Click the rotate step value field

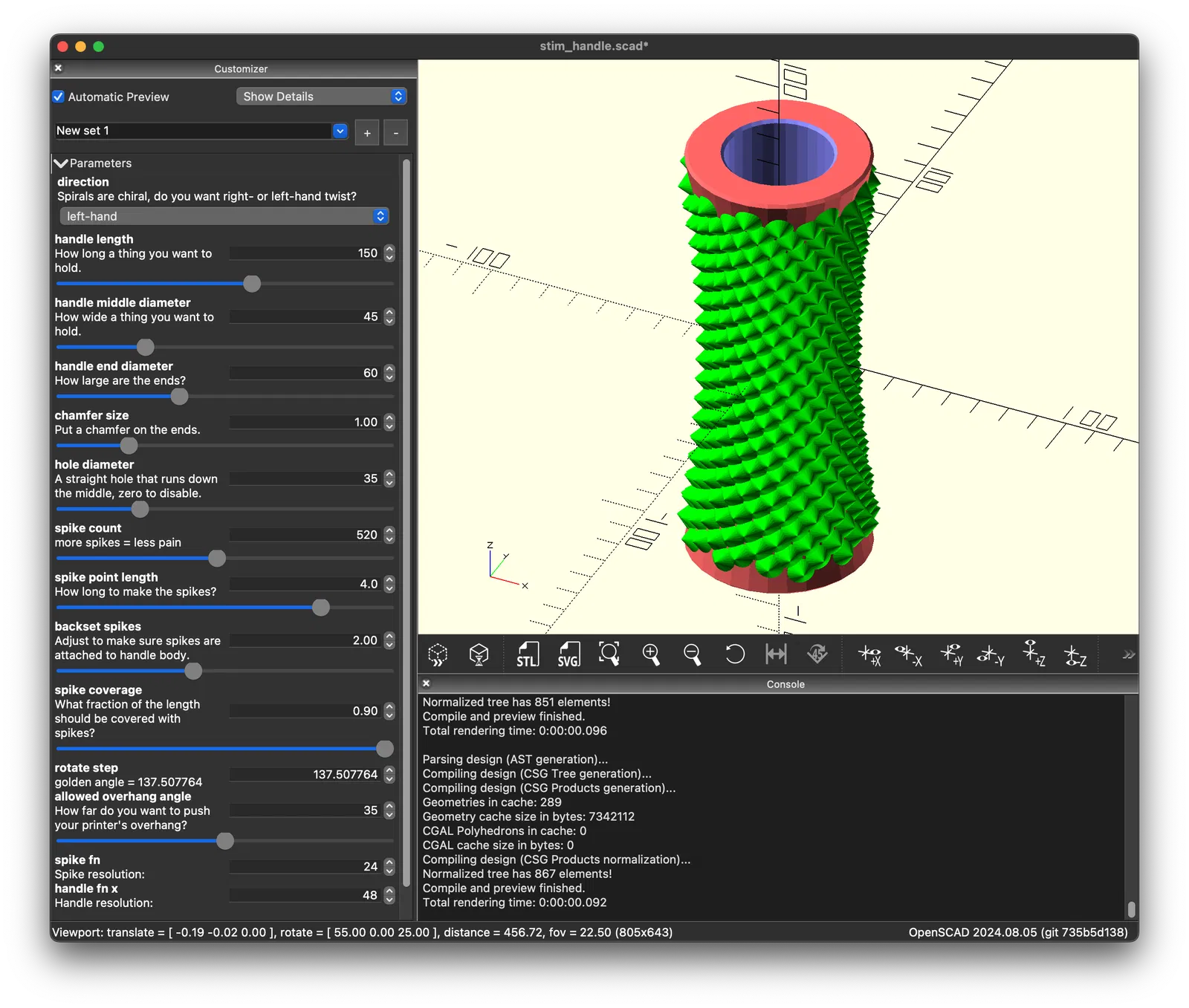[x=305, y=775]
